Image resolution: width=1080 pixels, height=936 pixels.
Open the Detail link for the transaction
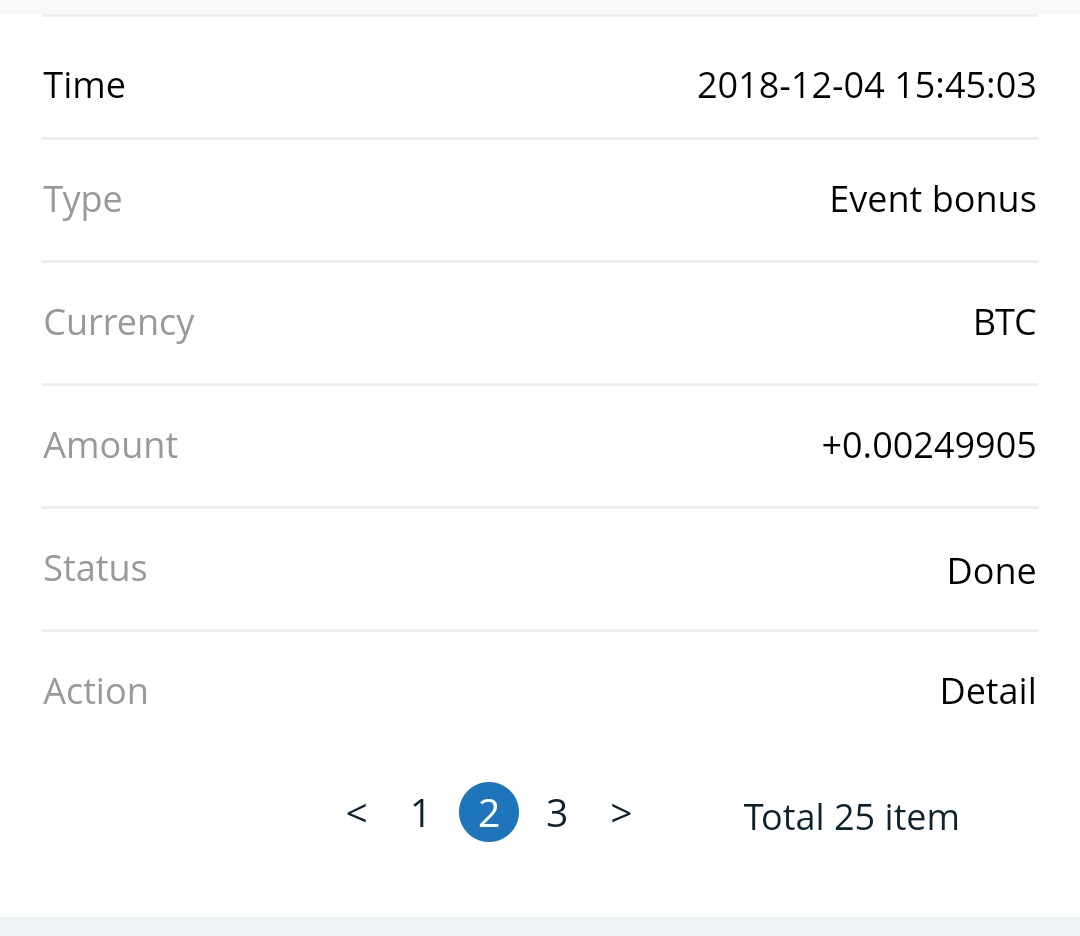pos(988,691)
